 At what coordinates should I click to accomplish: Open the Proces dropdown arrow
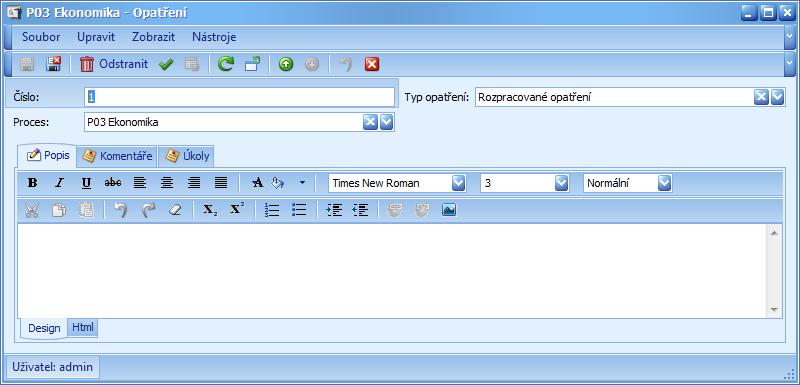[x=386, y=122]
